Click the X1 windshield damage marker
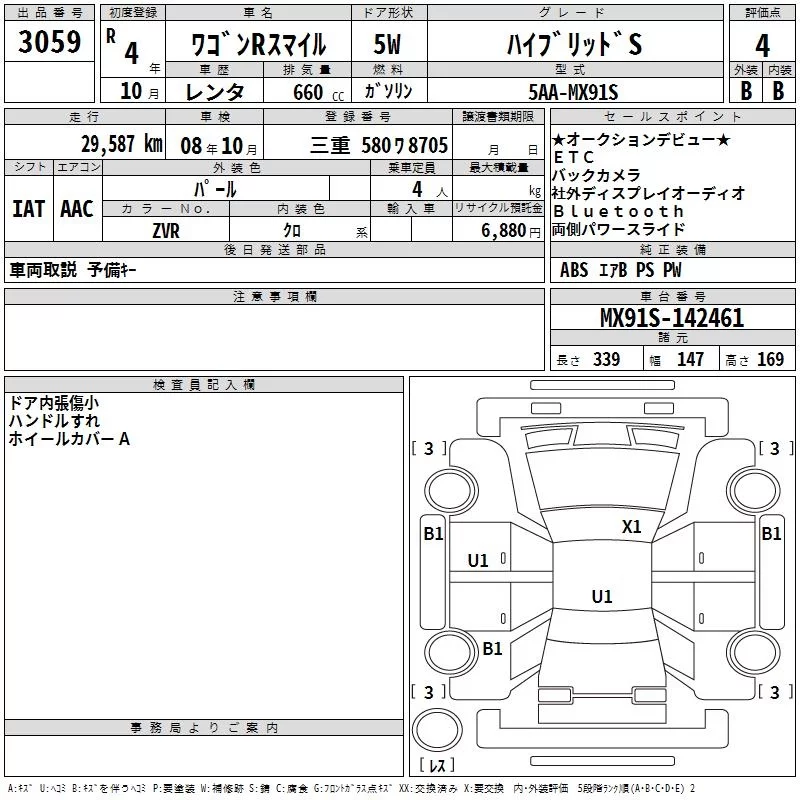 point(631,527)
